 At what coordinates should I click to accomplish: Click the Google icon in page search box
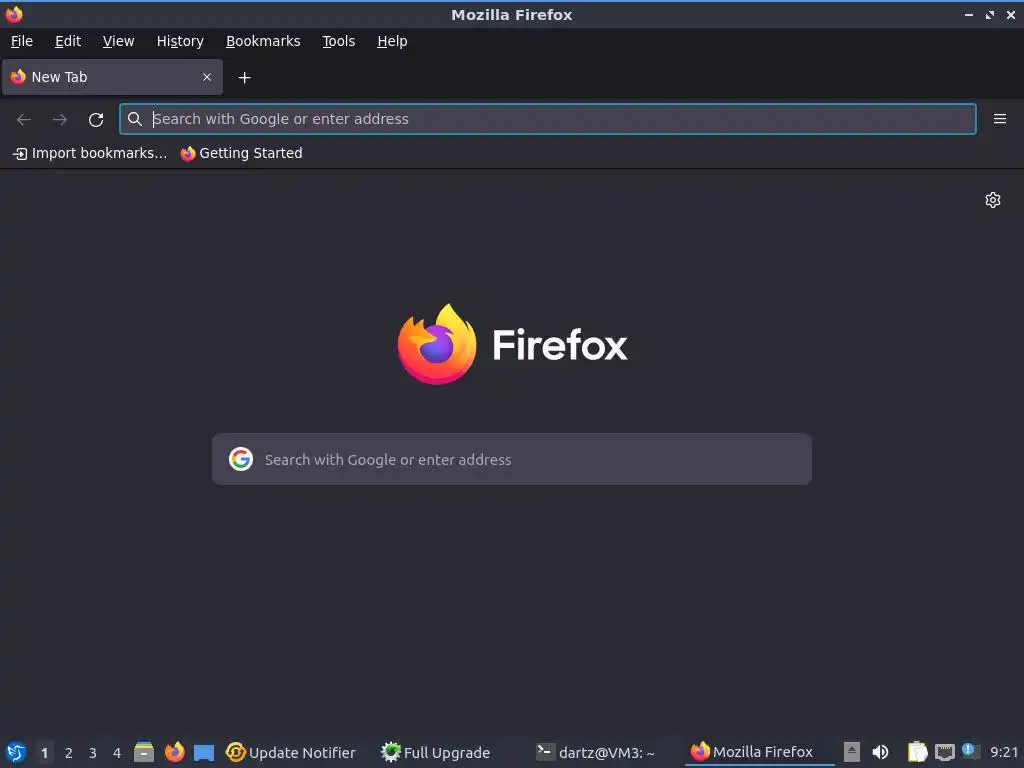click(241, 459)
